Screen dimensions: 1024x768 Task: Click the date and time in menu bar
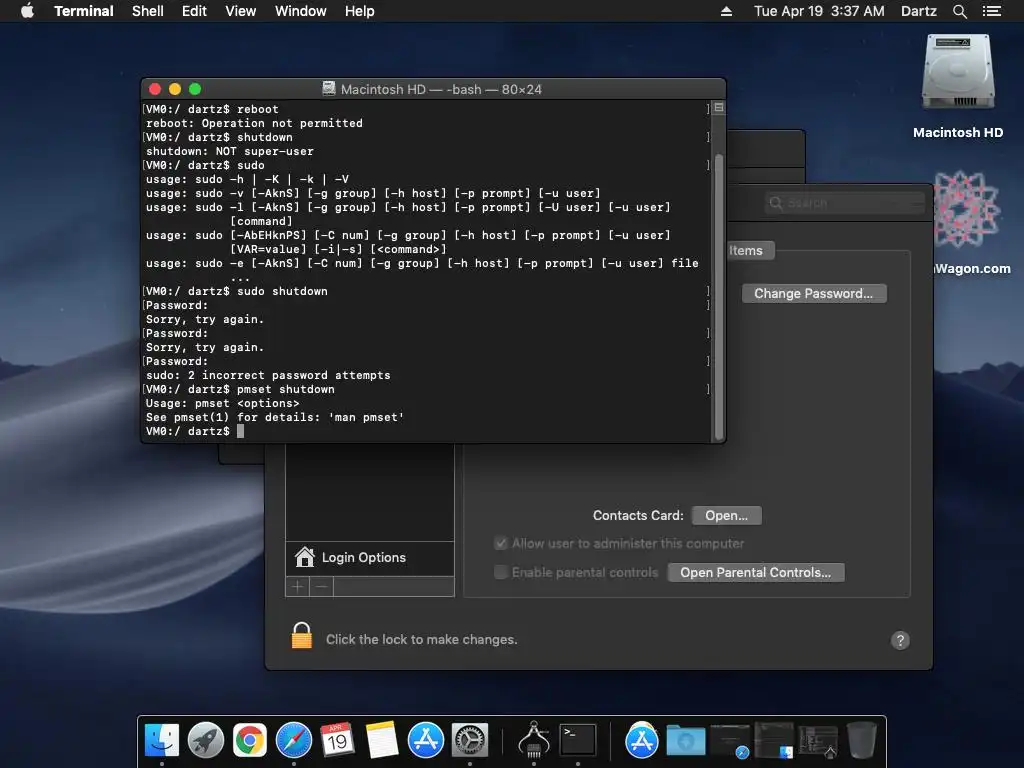pyautogui.click(x=819, y=11)
